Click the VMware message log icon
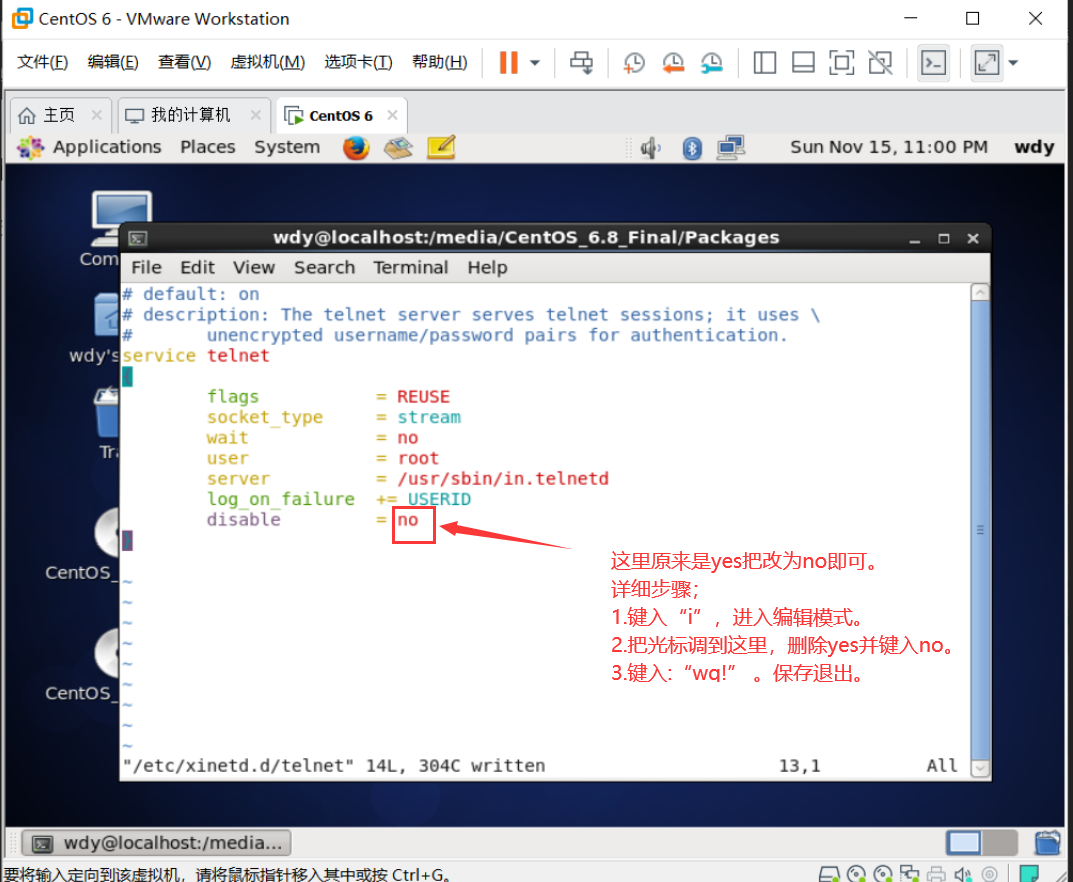The width and height of the screenshot is (1073, 882). coord(1029,874)
